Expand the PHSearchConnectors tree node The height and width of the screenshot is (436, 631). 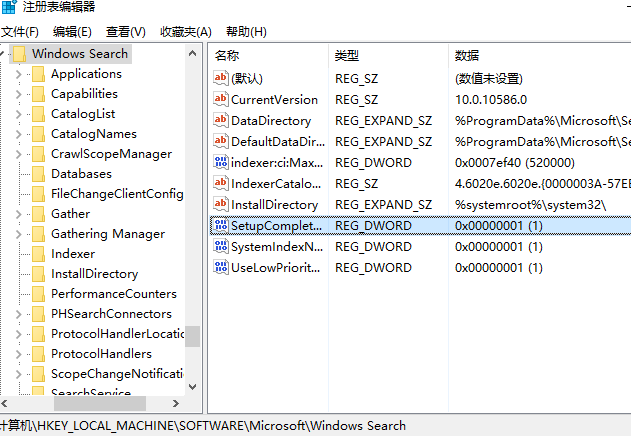pyautogui.click(x=18, y=314)
